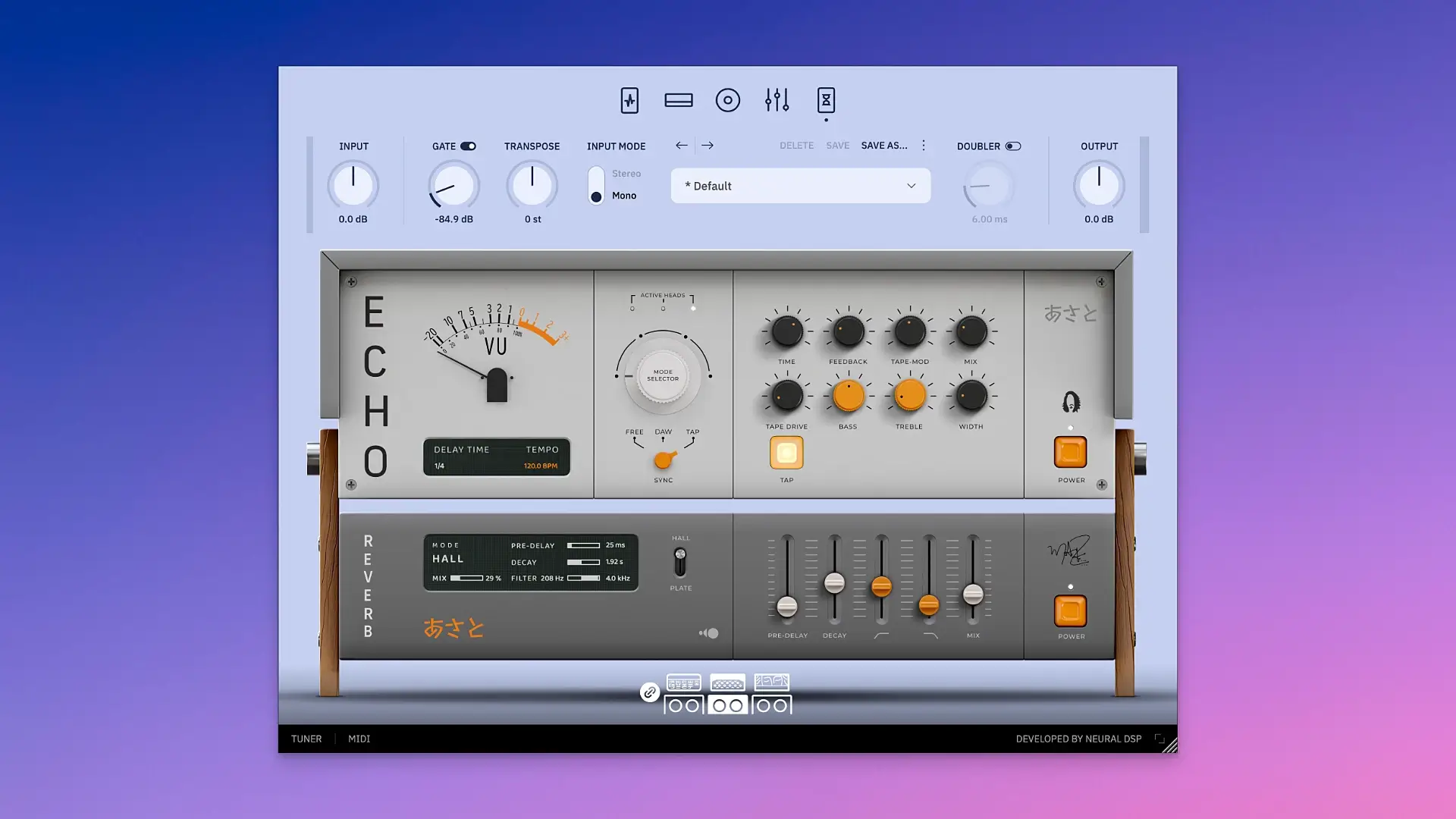Screen dimensions: 1456x819
Task: Click the OUTPUT level knob
Action: (1099, 185)
